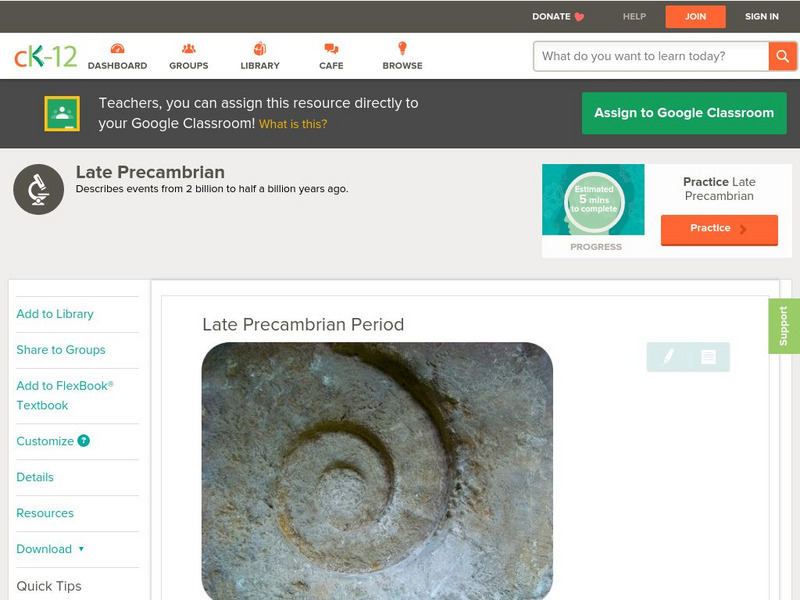This screenshot has width=800, height=600.
Task: Click the Customize help question mark
Action: 84,441
